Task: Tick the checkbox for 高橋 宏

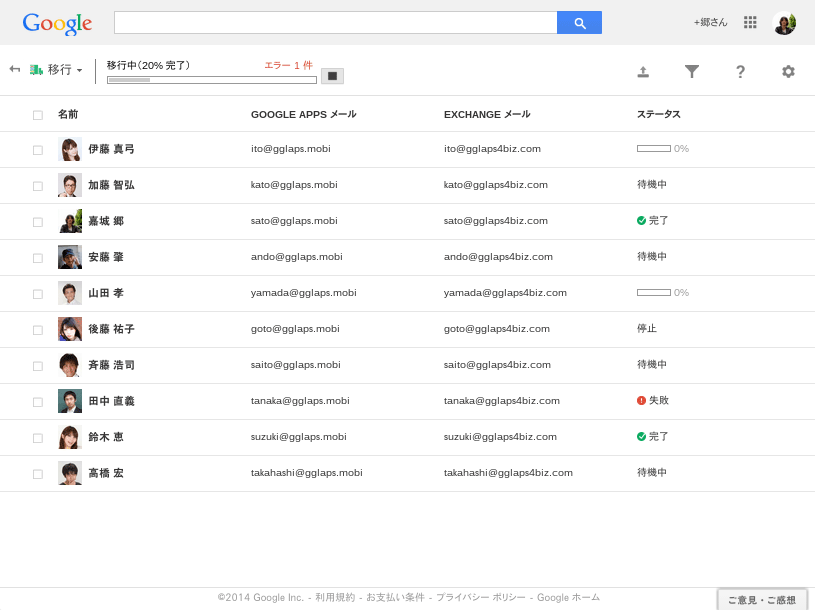Action: (x=38, y=474)
